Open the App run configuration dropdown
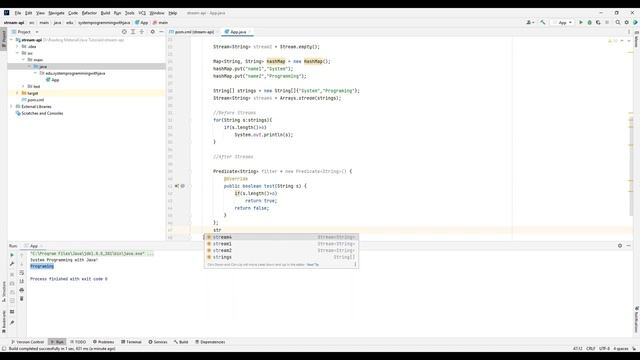 (563, 22)
